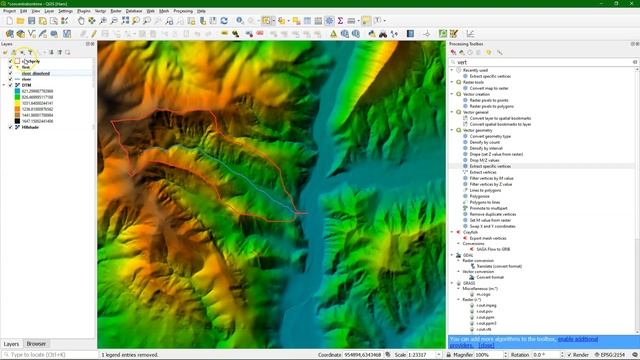640x360 pixels.
Task: Click the crosshair coordinate capture icon
Action: coord(427,34)
